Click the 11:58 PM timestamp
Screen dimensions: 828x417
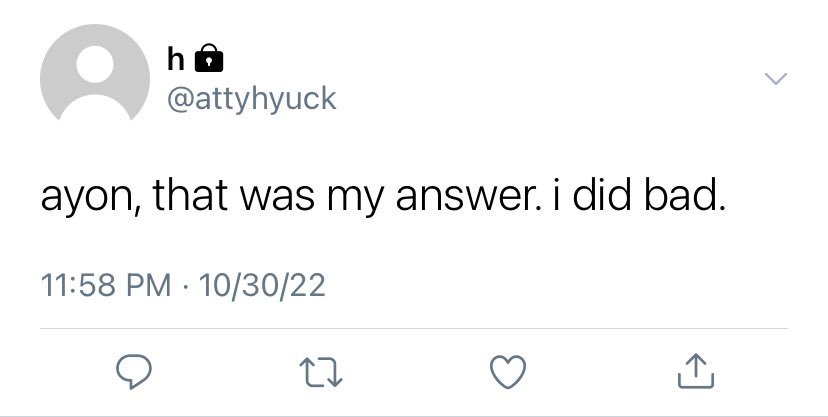(106, 286)
